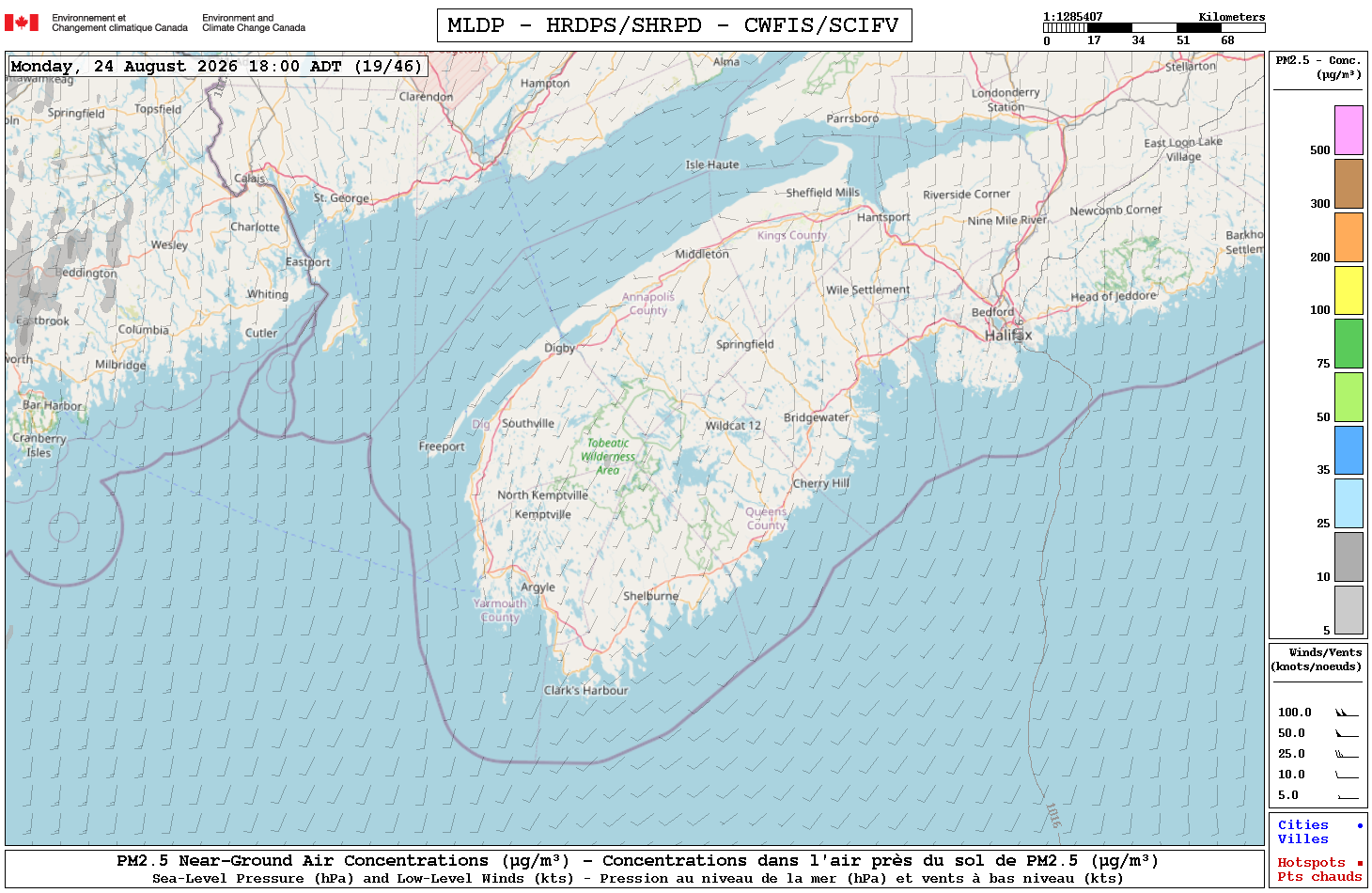Click the Bridgewater map label
Screen dimensions: 1372x893
(817, 417)
